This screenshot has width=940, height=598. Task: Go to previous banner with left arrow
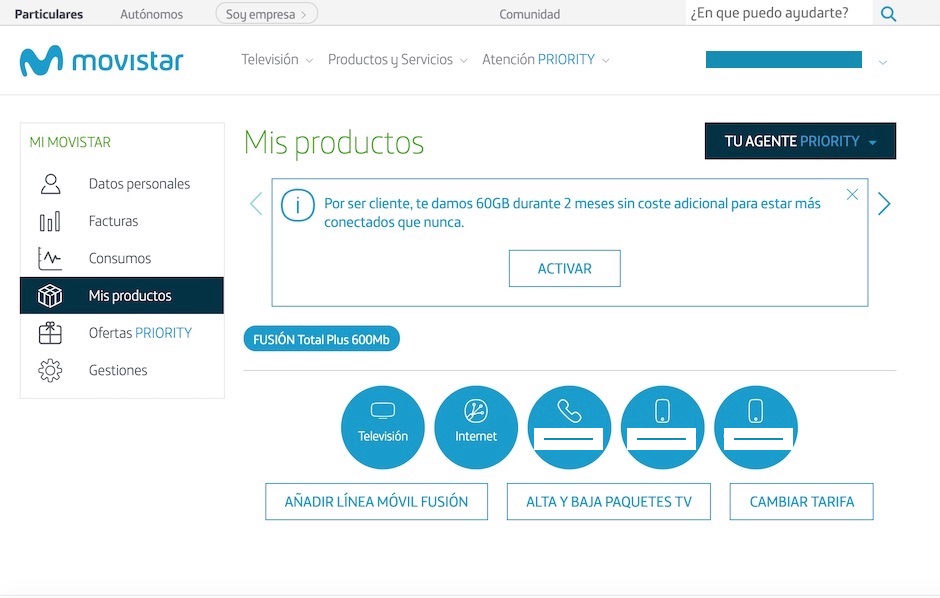(256, 204)
